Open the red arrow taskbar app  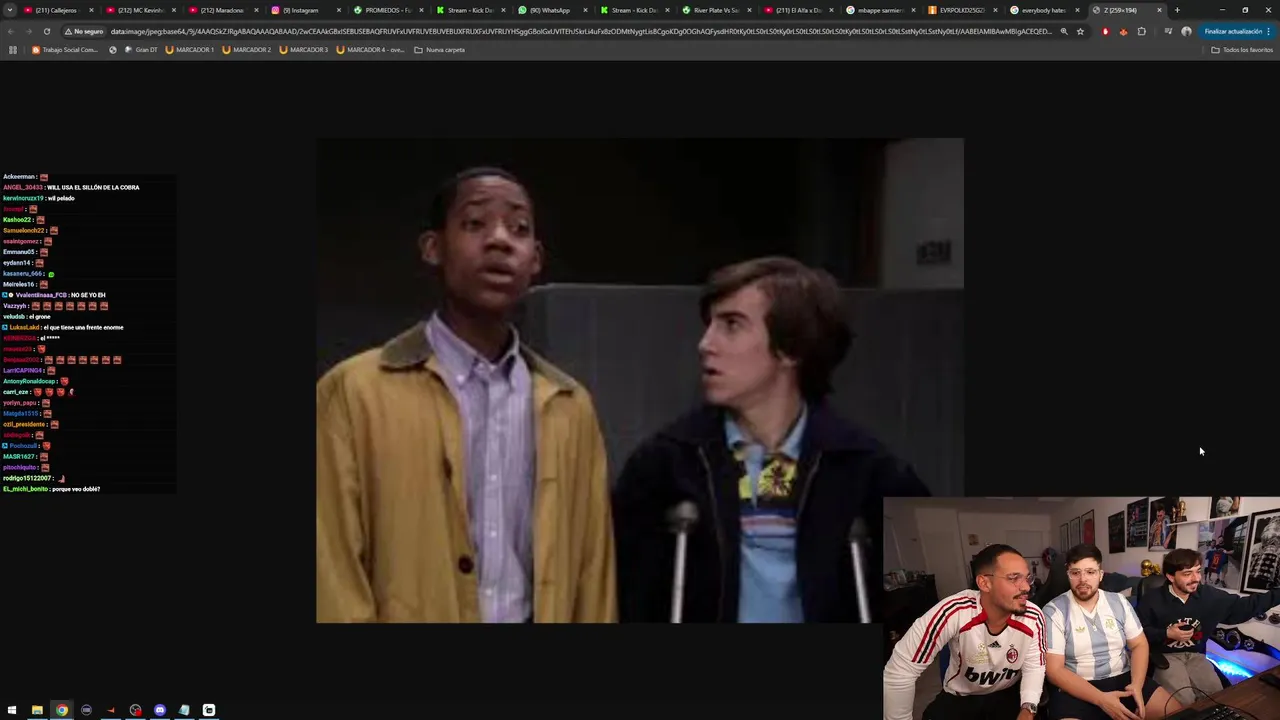pos(111,710)
